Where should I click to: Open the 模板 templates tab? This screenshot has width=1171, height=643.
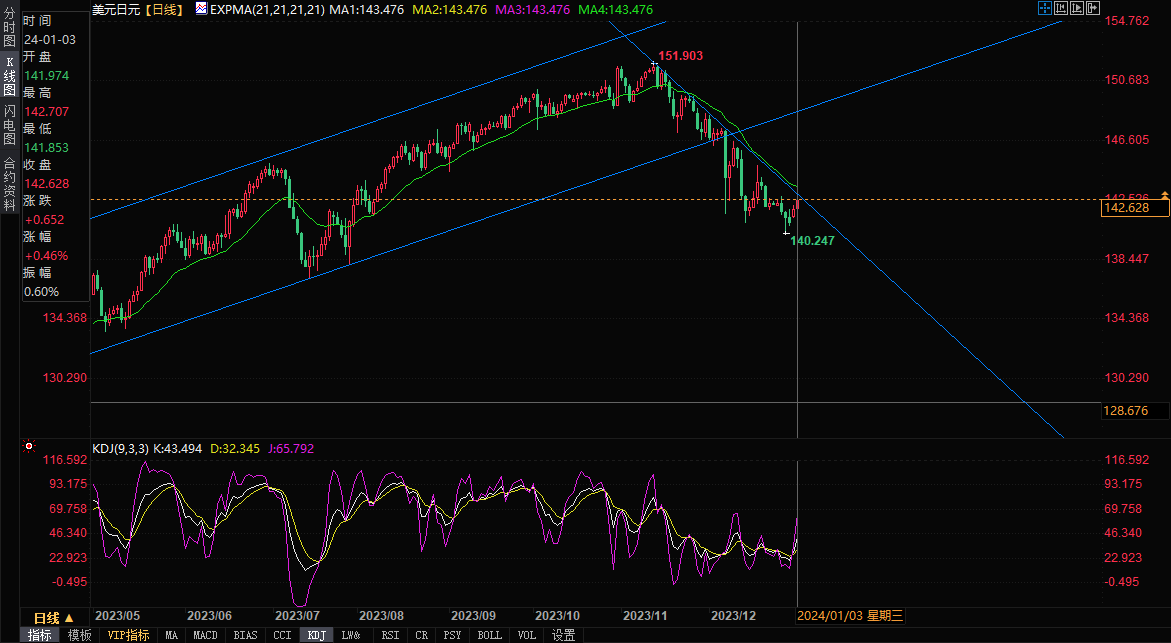[79, 635]
